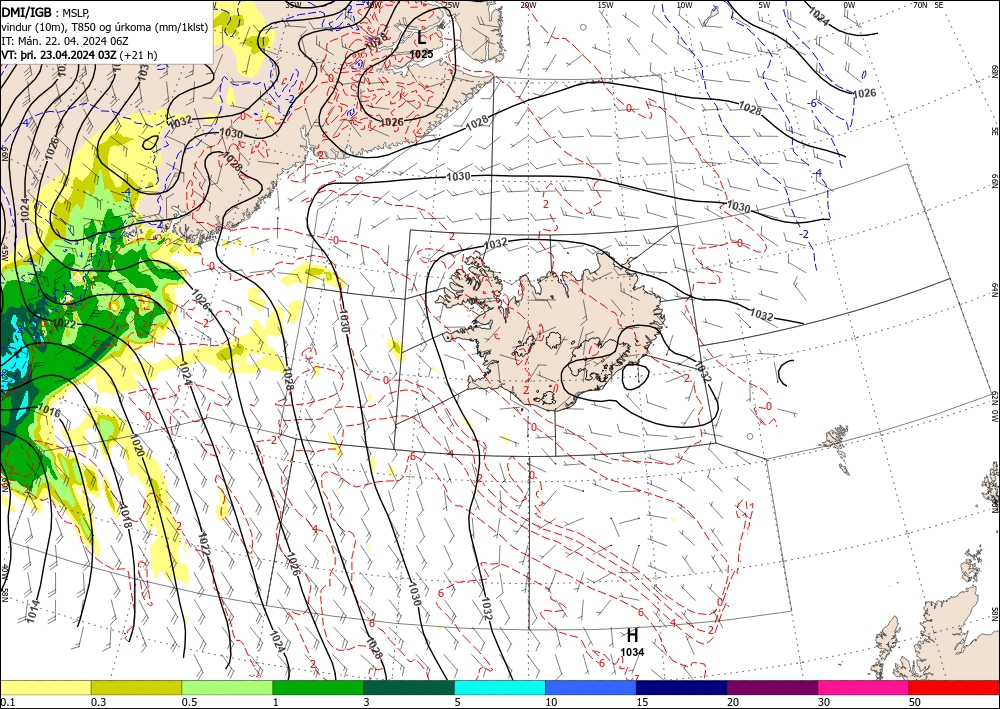
Task: Choose the navy 15–20 mm legend swatch
Action: click(682, 687)
